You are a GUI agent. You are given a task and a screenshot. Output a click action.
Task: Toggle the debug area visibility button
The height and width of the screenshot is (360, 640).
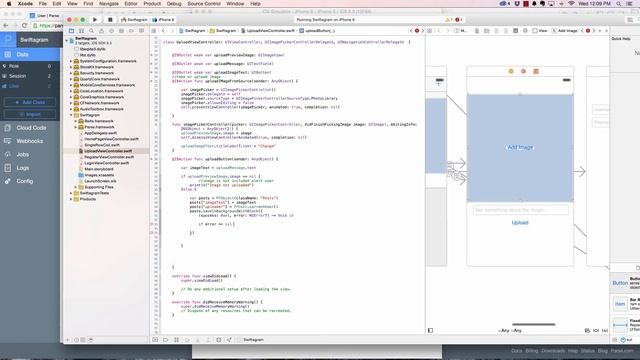pos(155,340)
